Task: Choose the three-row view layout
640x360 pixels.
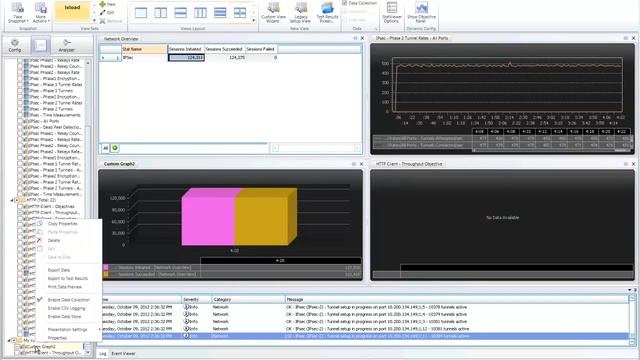Action: [x=220, y=13]
